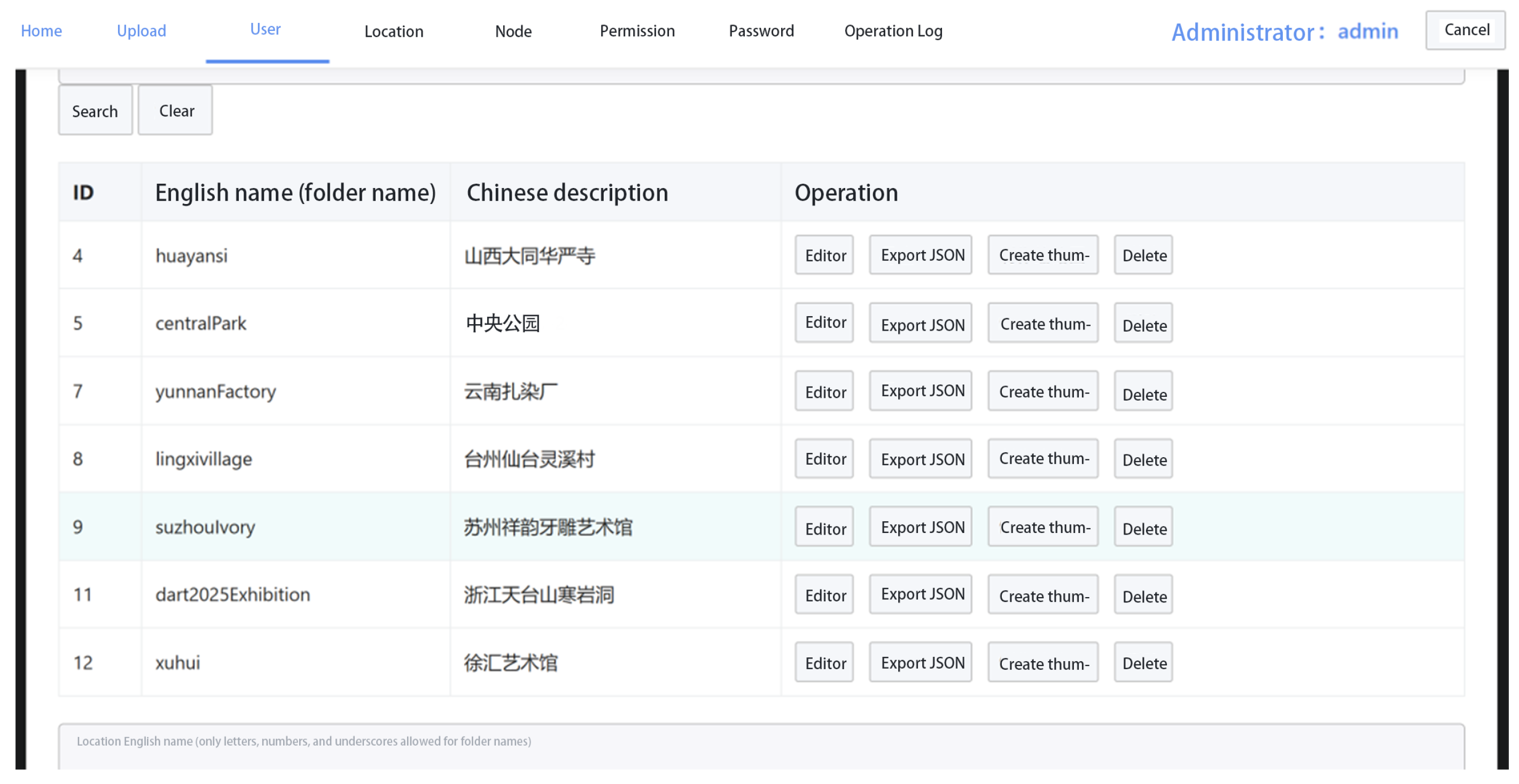Delete the dart2025Exhibition location
The image size is (1519, 784).
tap(1143, 595)
